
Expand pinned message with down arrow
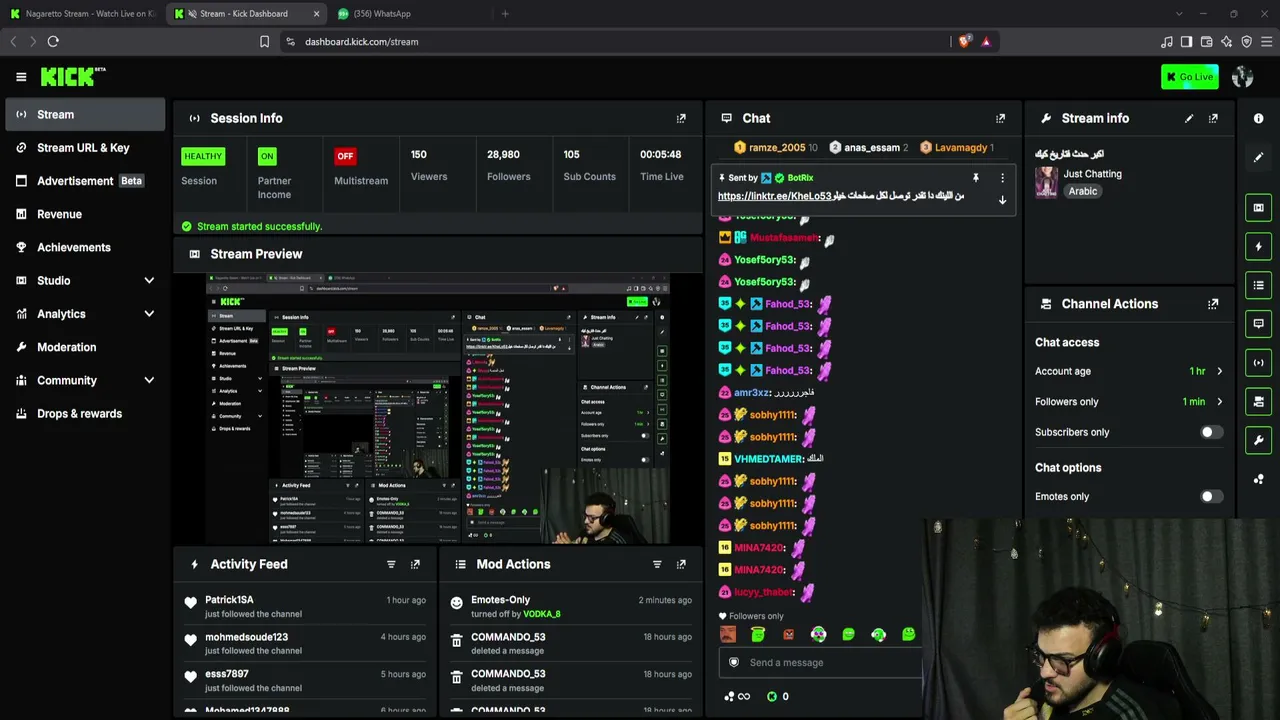tap(1002, 200)
